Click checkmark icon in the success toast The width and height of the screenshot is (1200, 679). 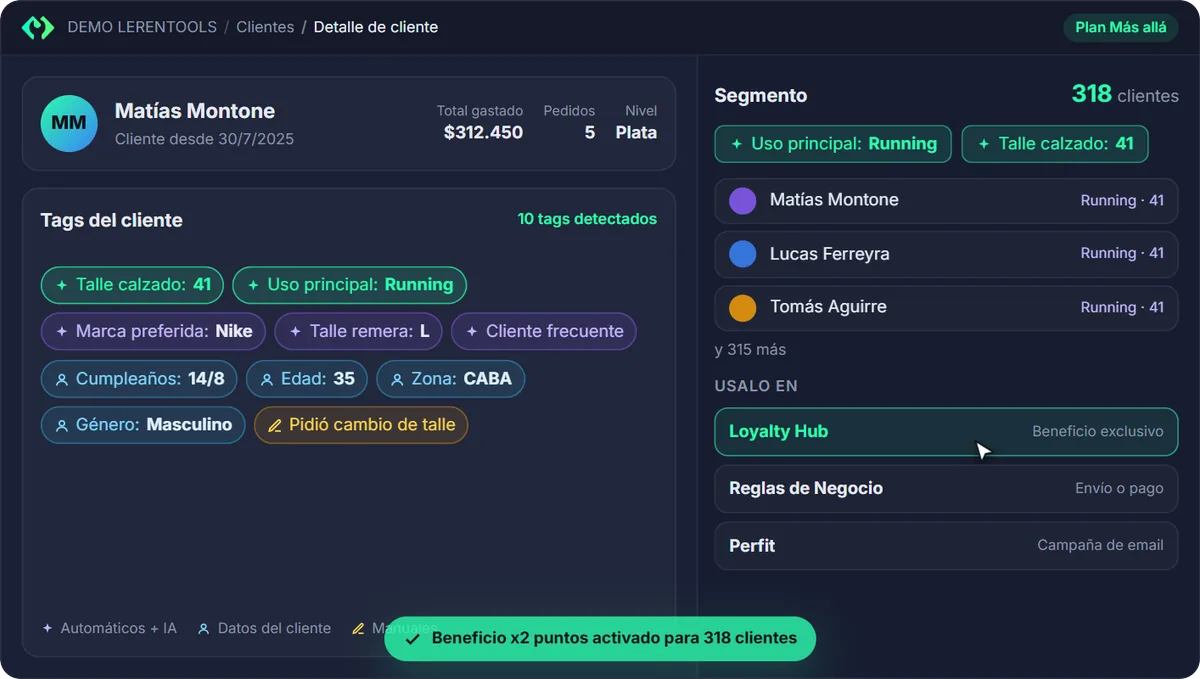click(x=412, y=638)
